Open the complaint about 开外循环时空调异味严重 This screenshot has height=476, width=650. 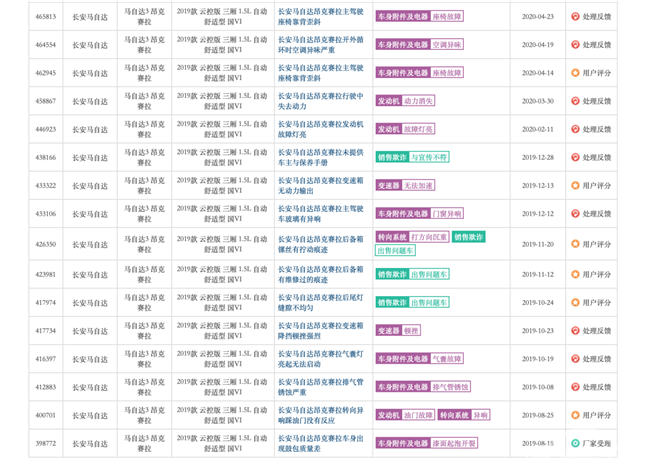click(320, 45)
